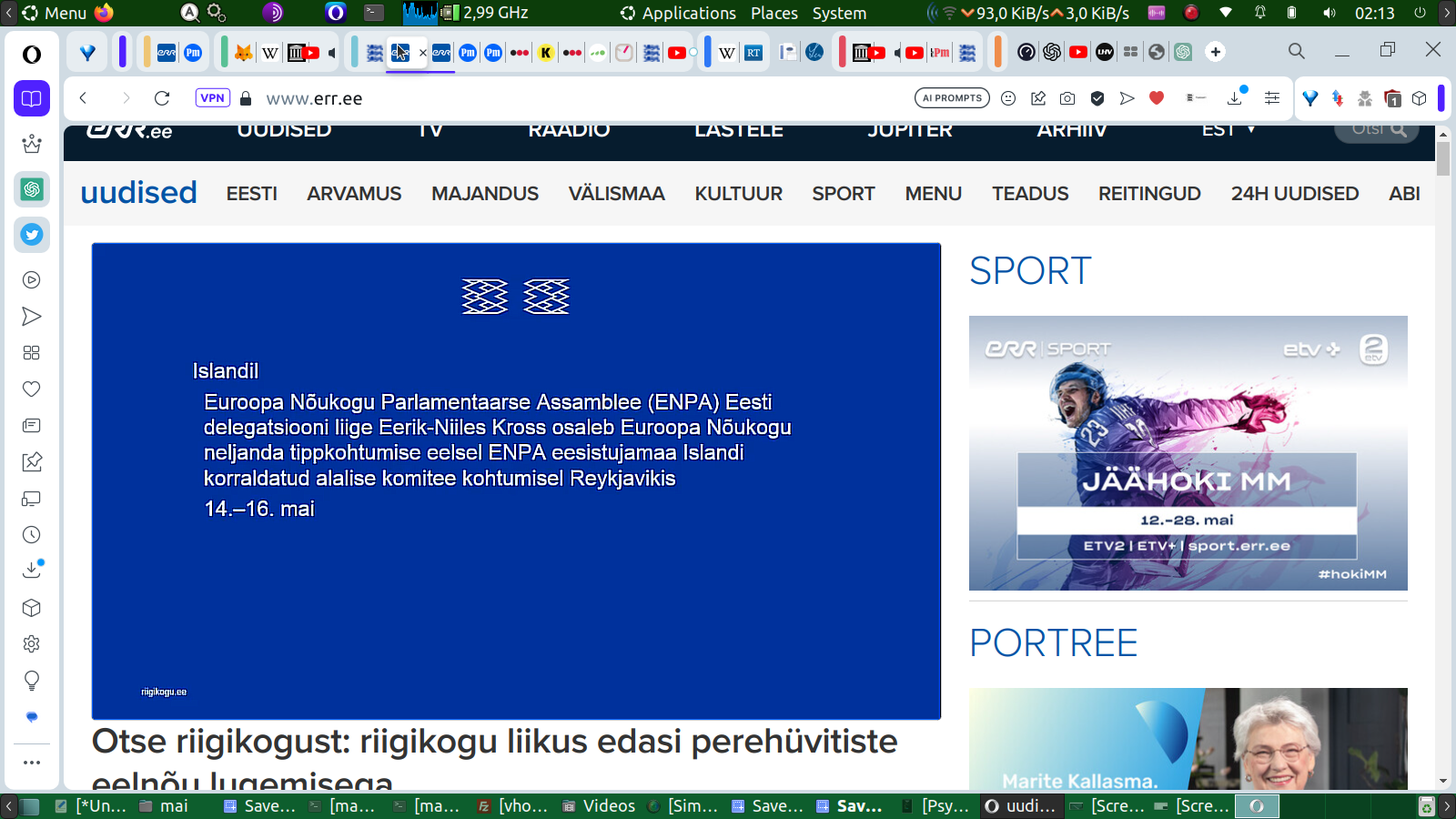Open the Videos window from taskbar

click(x=599, y=805)
